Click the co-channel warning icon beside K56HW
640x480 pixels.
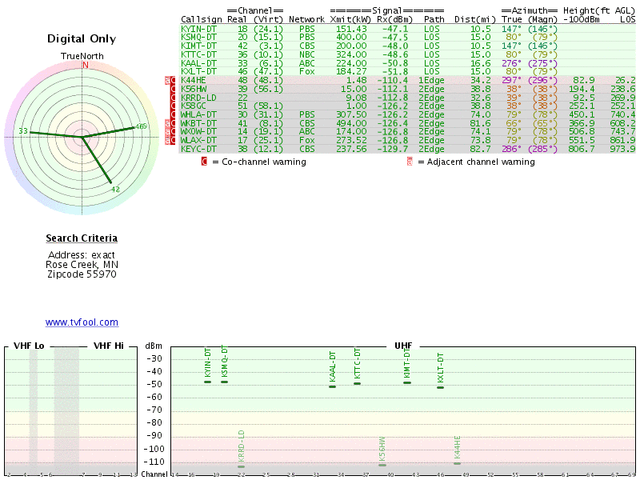click(x=173, y=89)
